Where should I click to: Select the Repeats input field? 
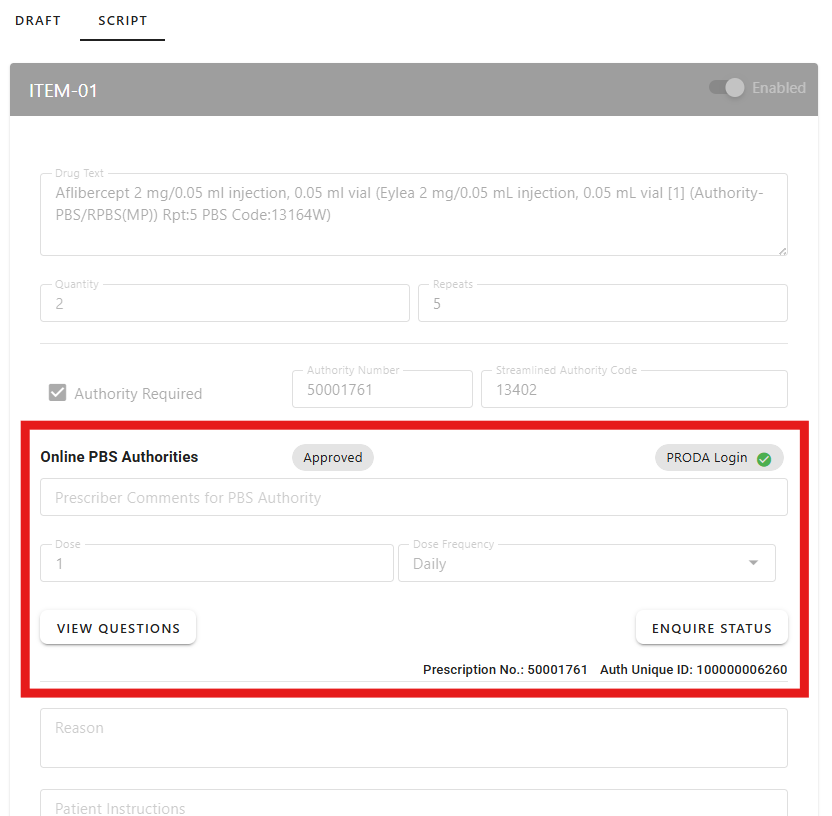602,304
